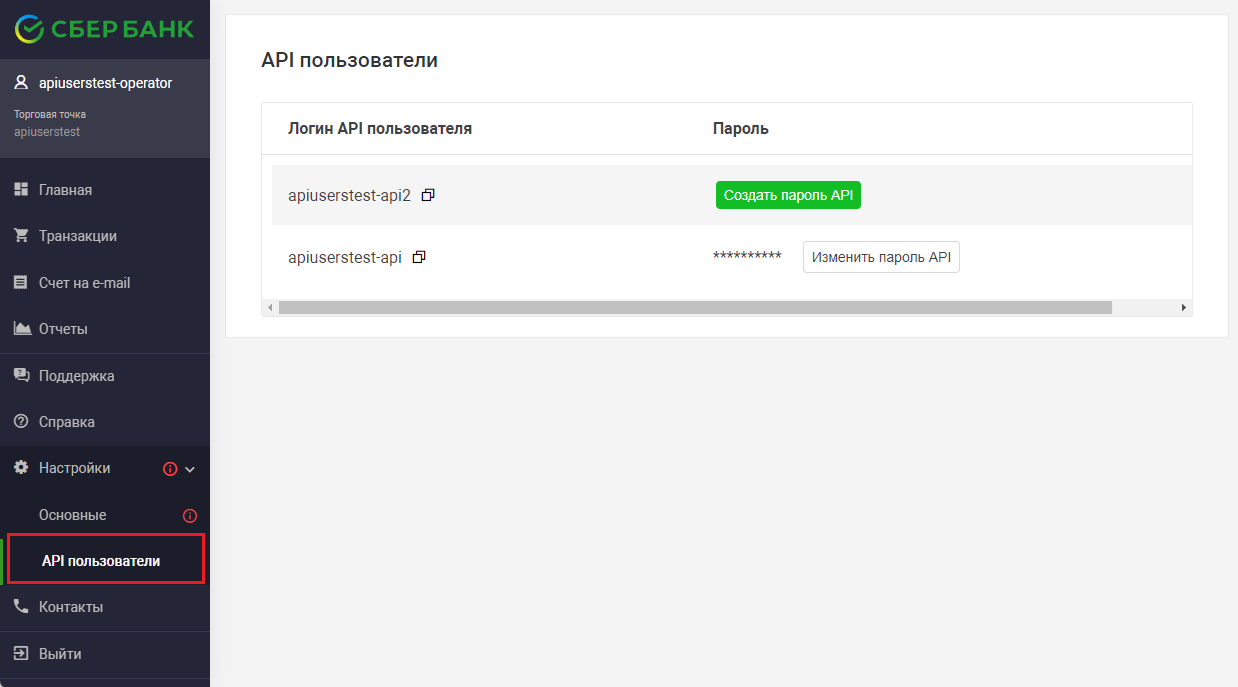Click the Транзакции shopping cart icon
The image size is (1238, 687).
point(21,236)
